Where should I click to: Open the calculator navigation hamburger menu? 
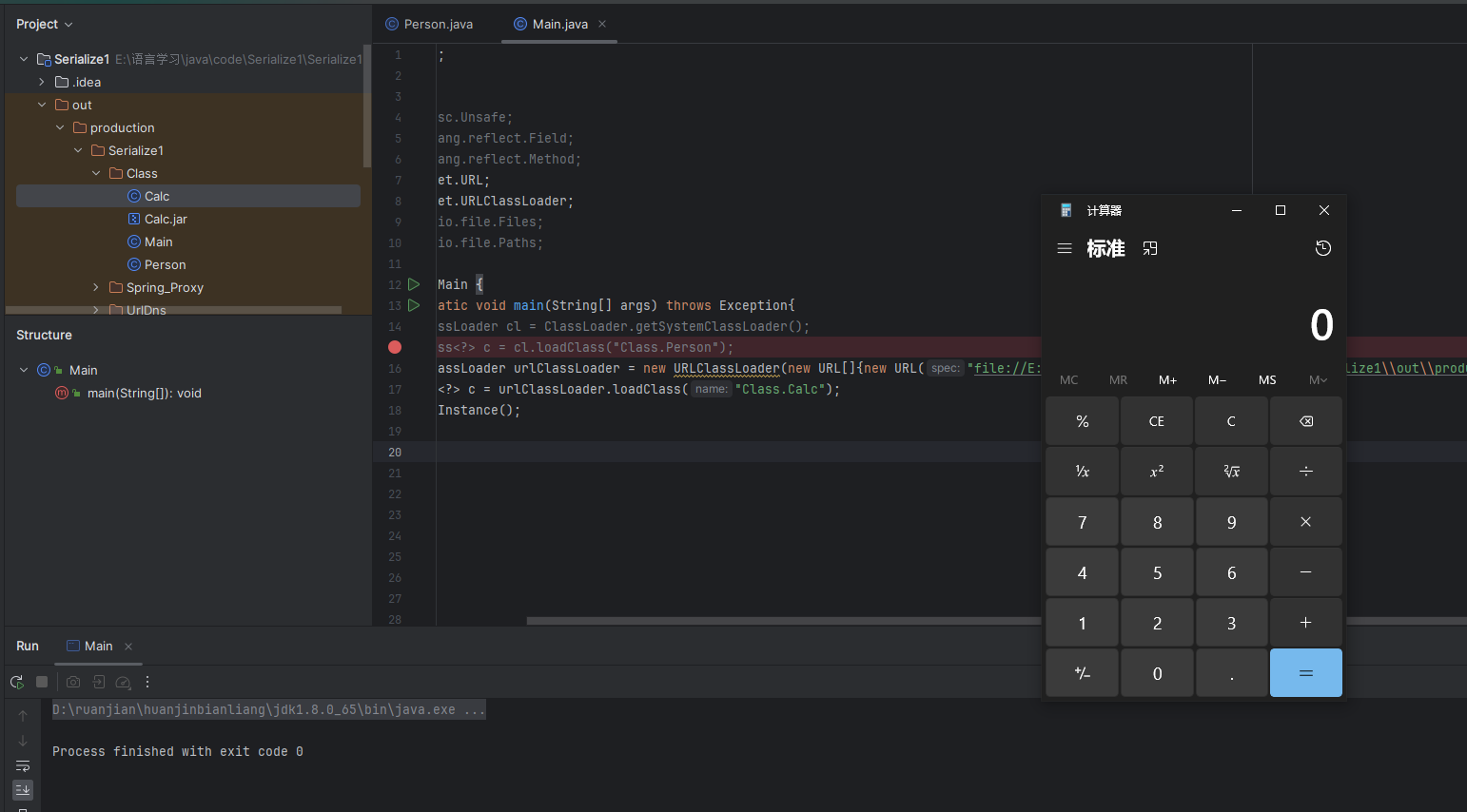[x=1065, y=248]
